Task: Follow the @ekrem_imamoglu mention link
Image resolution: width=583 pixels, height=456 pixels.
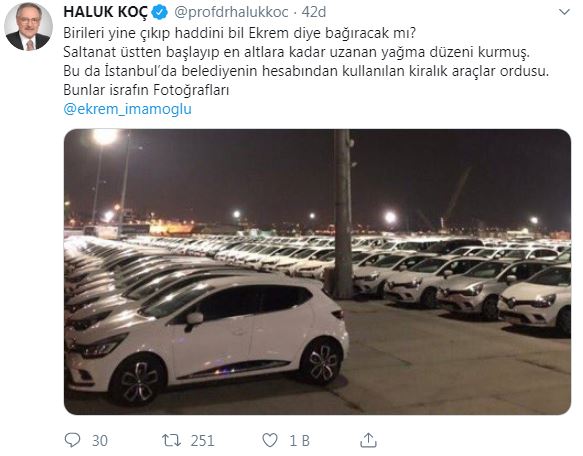Action: click(x=128, y=109)
